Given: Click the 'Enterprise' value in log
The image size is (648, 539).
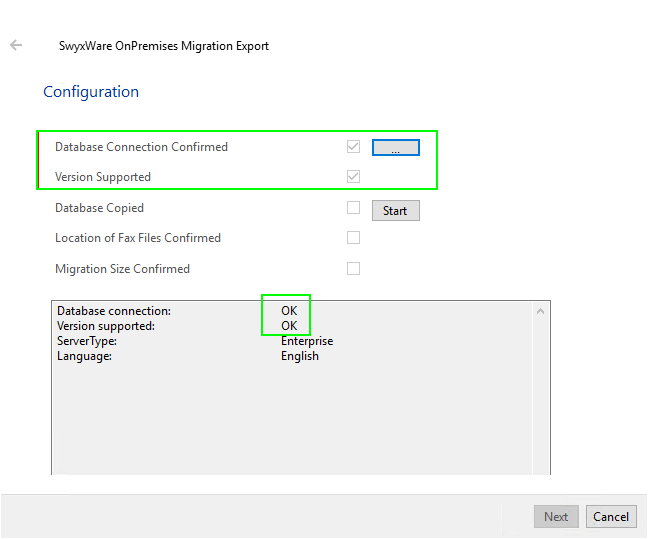Looking at the screenshot, I should click(x=307, y=341).
